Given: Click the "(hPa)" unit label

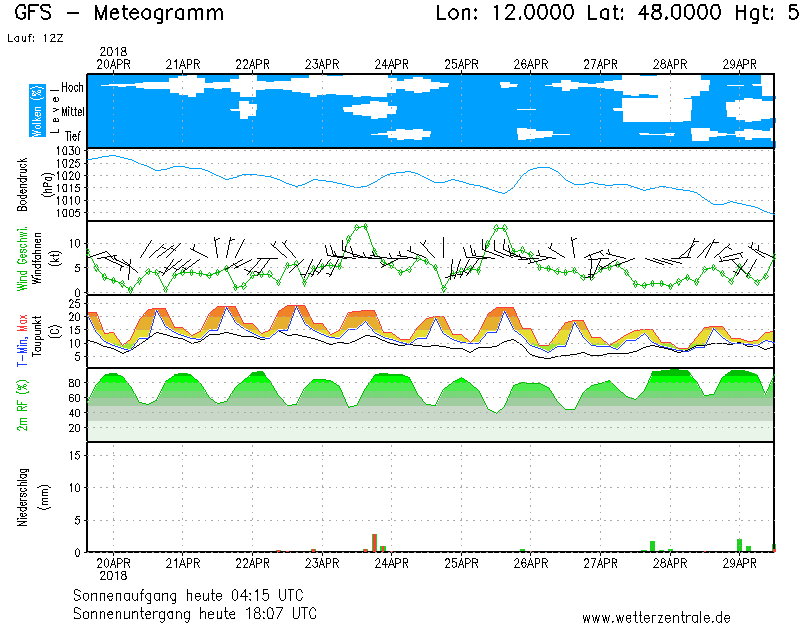Looking at the screenshot, I should (48, 184).
